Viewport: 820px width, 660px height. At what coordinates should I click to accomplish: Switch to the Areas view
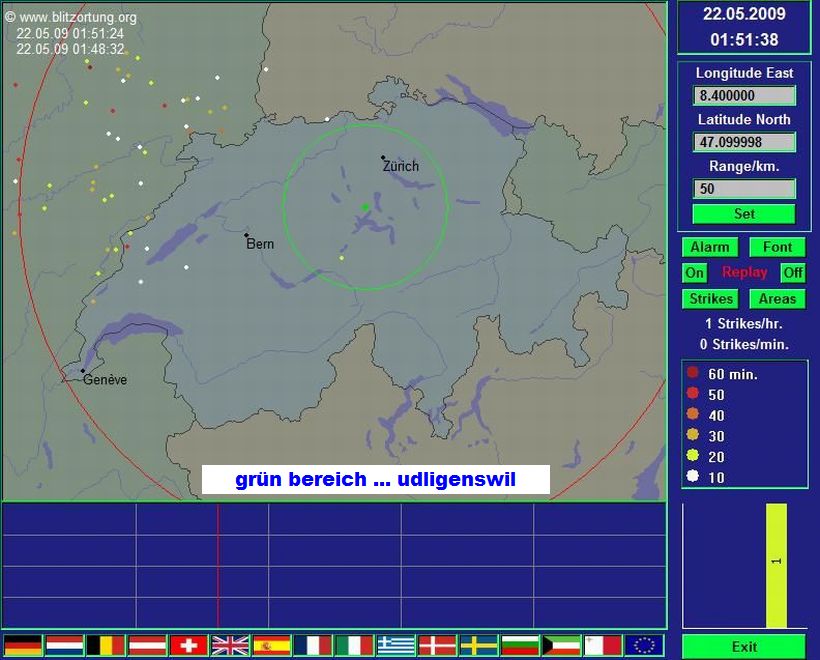tap(777, 299)
